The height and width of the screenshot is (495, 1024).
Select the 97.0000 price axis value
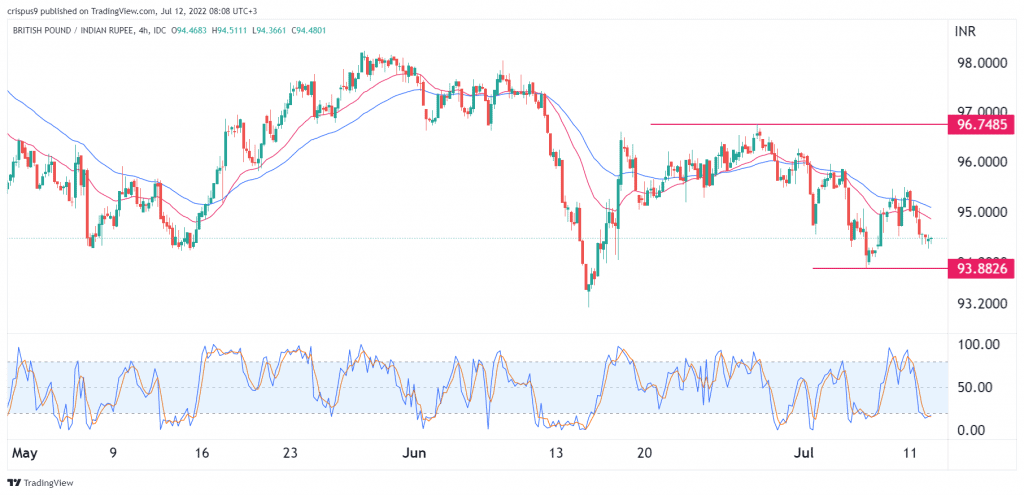(x=982, y=110)
